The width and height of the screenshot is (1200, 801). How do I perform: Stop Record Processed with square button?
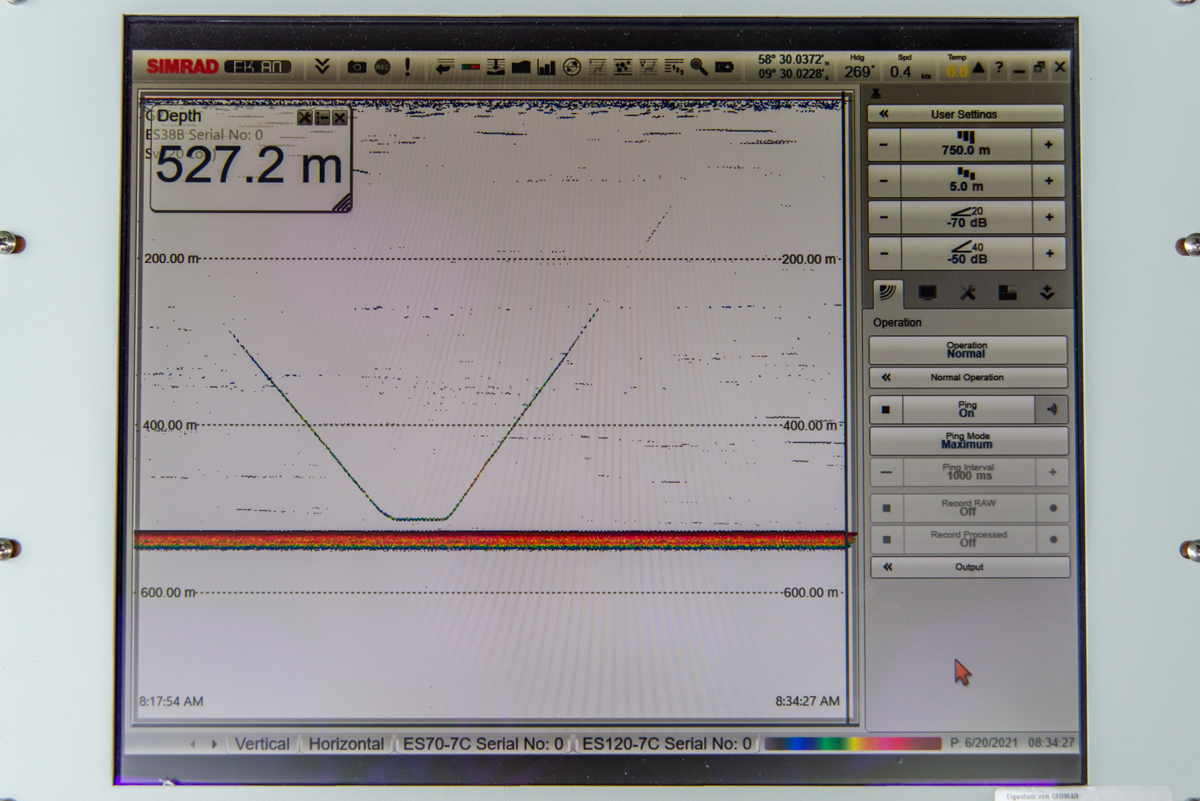(x=886, y=540)
